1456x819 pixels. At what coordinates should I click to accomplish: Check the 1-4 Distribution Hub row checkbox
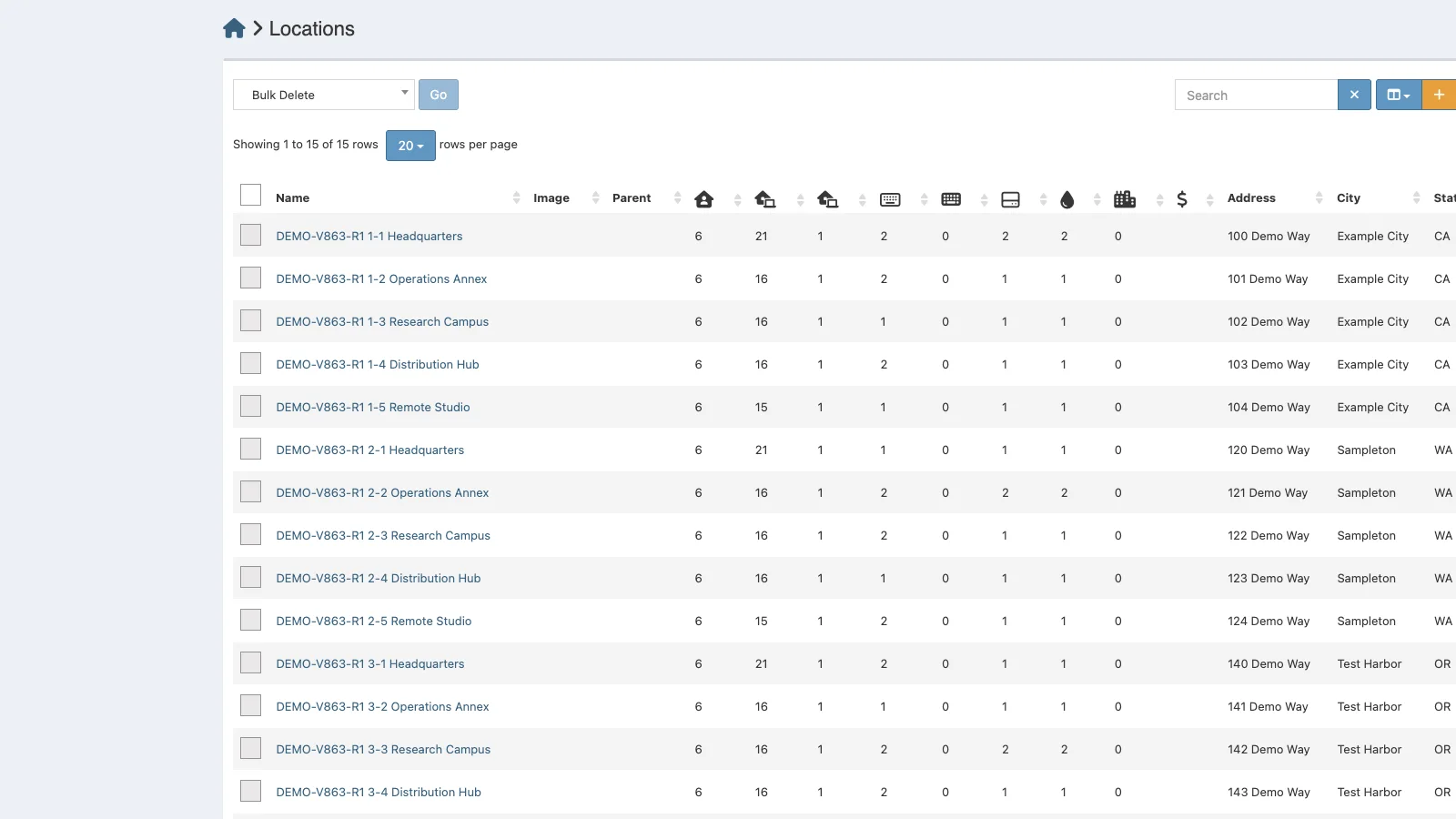(x=251, y=363)
